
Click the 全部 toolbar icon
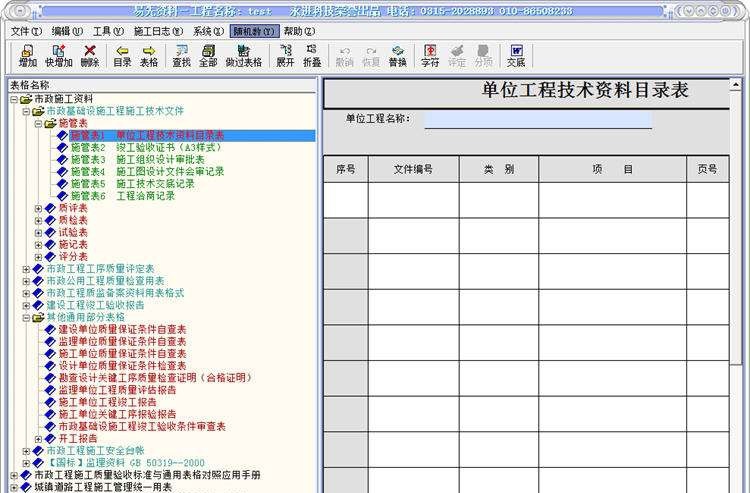[208, 55]
